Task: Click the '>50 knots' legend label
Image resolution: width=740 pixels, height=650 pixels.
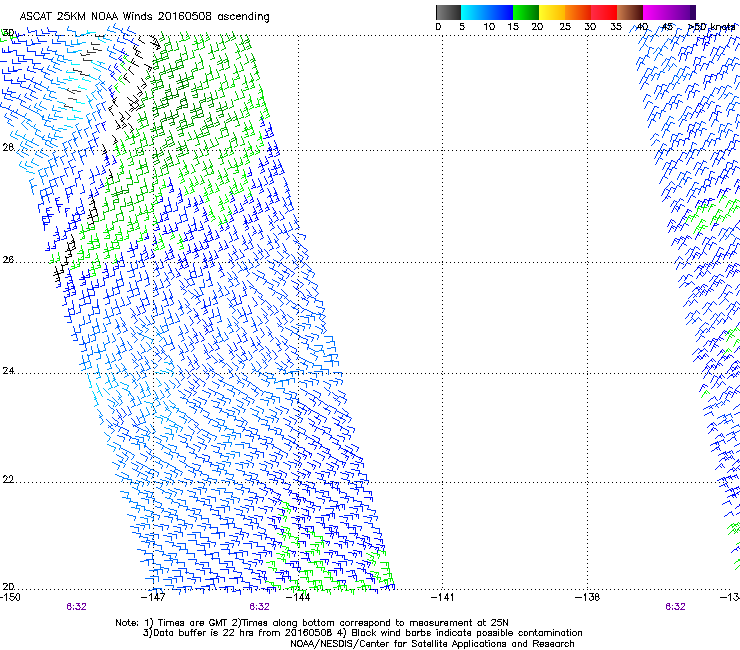Action: (711, 27)
